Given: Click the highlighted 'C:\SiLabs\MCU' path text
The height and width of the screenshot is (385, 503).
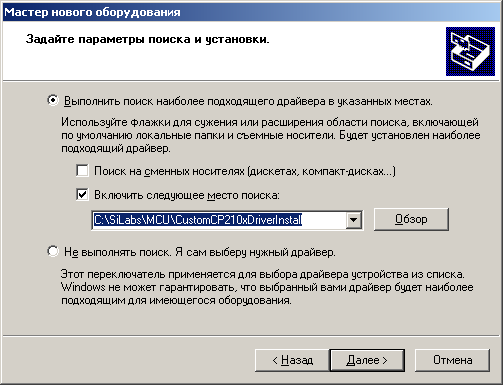Looking at the screenshot, I should click(133, 220).
